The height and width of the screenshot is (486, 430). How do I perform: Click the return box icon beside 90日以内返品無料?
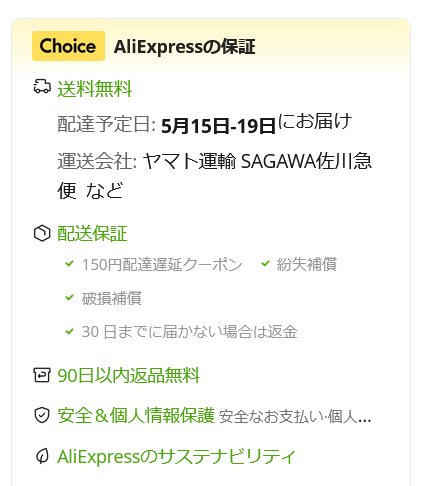42,375
